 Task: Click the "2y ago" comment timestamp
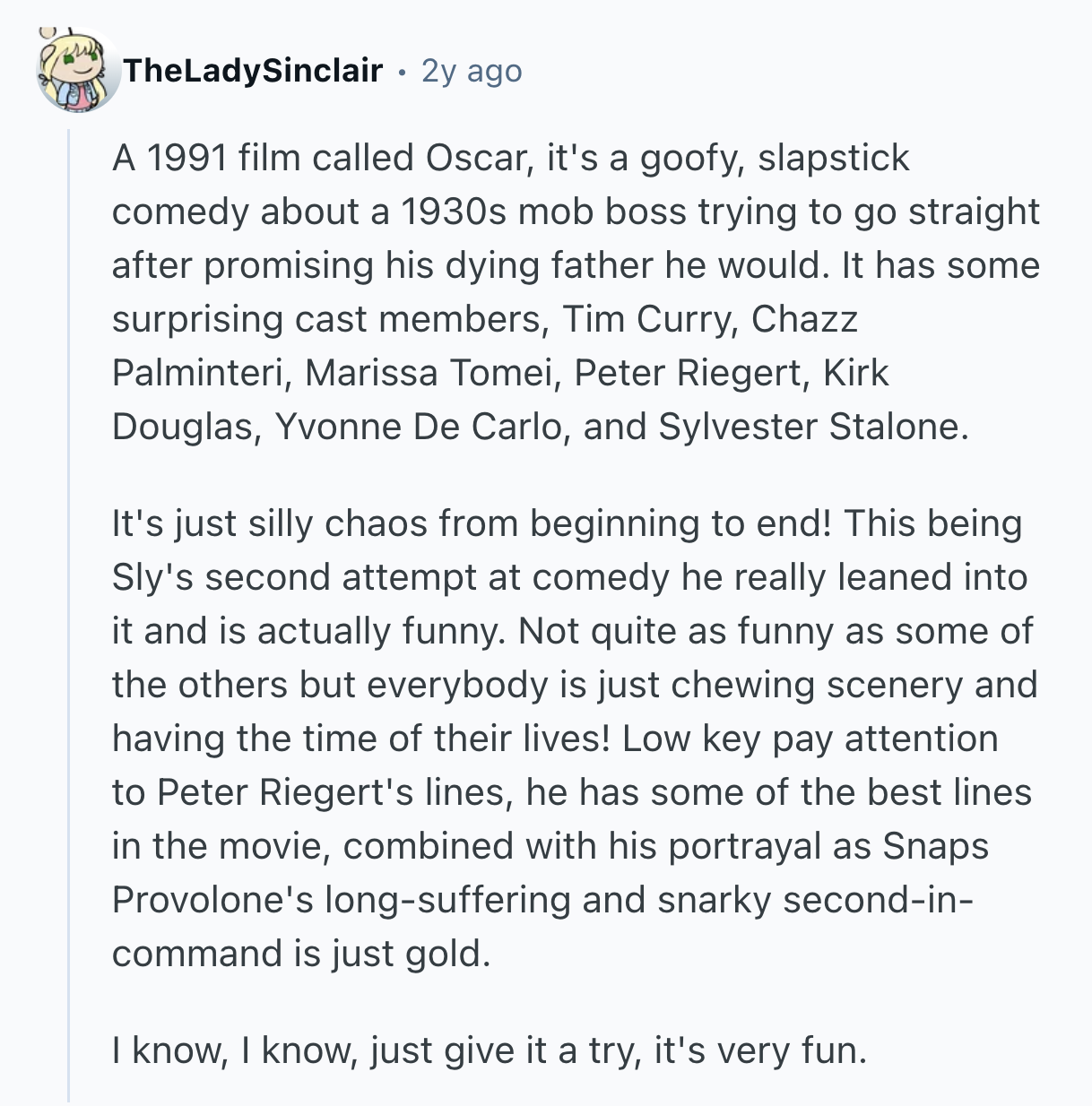coord(472,70)
